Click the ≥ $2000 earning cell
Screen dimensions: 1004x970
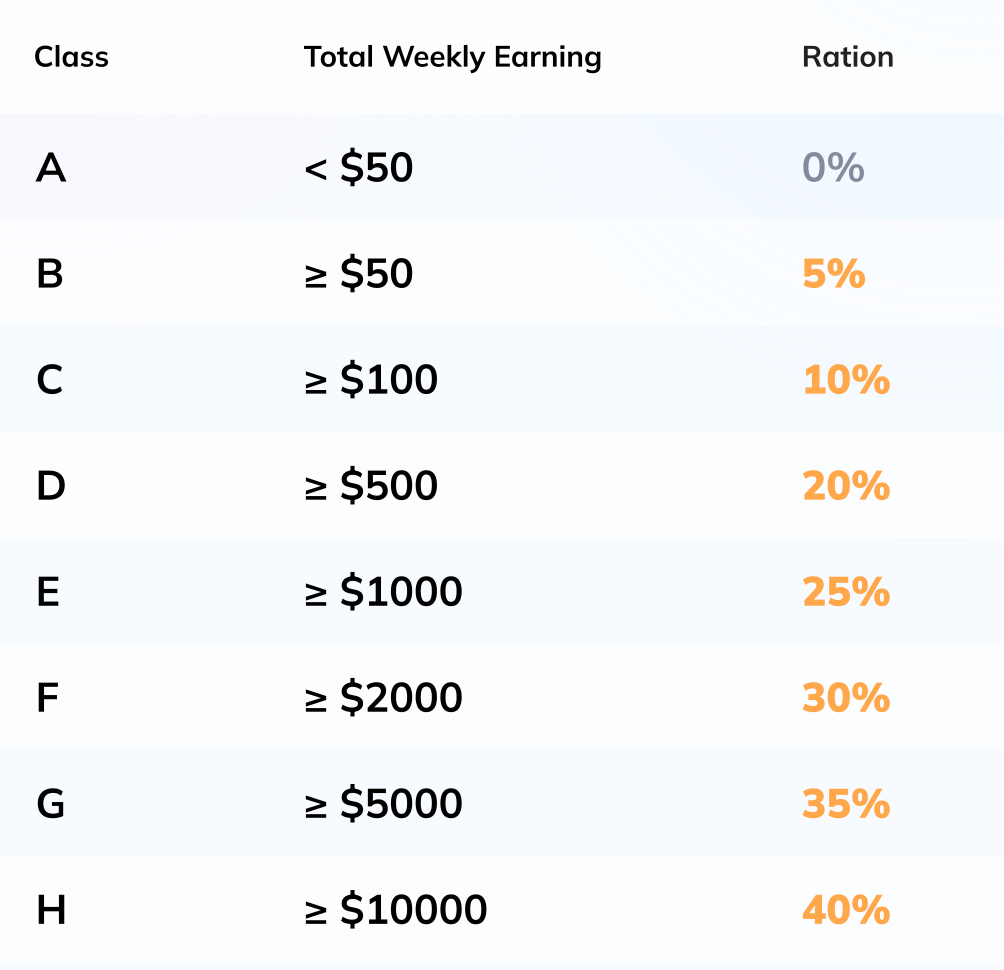click(x=383, y=698)
